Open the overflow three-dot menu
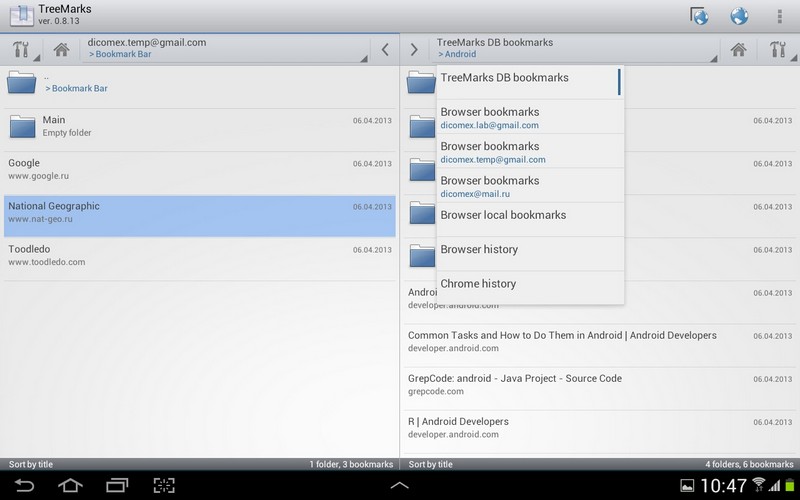The height and width of the screenshot is (500, 800). point(780,16)
